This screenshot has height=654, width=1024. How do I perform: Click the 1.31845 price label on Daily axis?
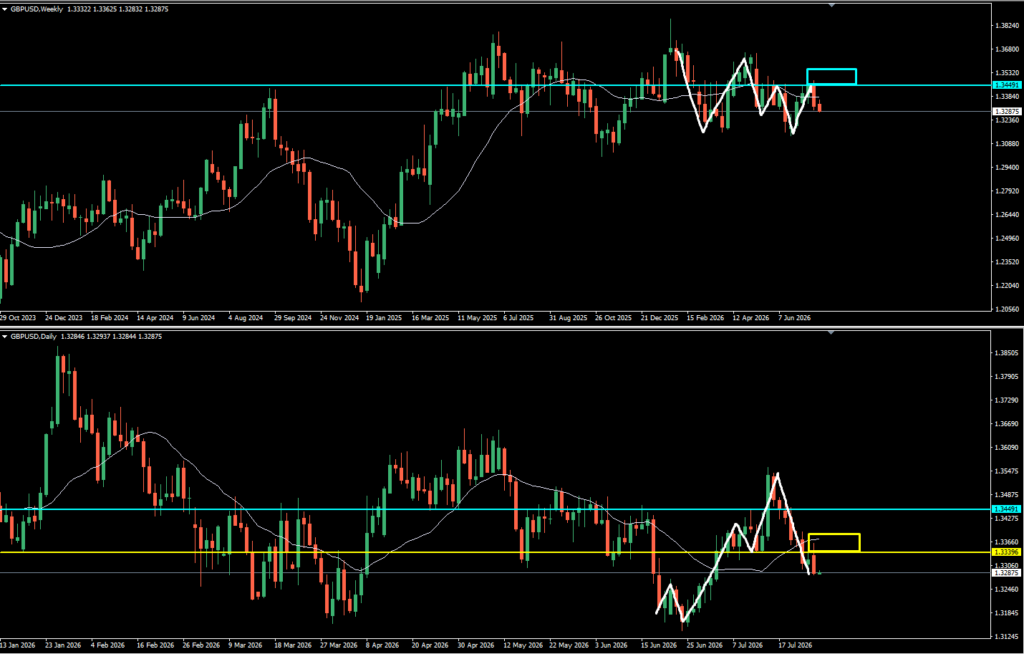[x=1006, y=613]
